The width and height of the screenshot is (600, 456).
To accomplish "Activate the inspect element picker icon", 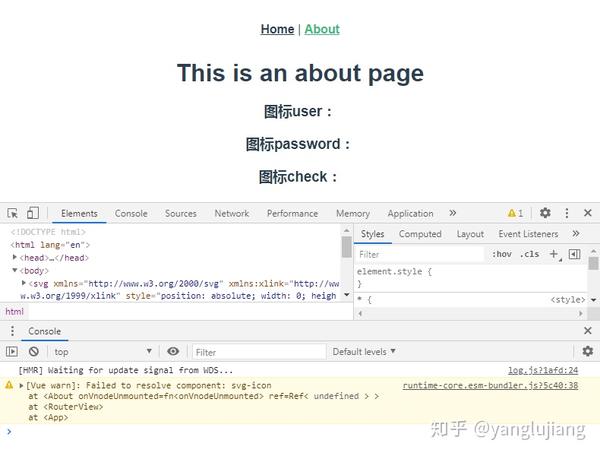I will 13,213.
